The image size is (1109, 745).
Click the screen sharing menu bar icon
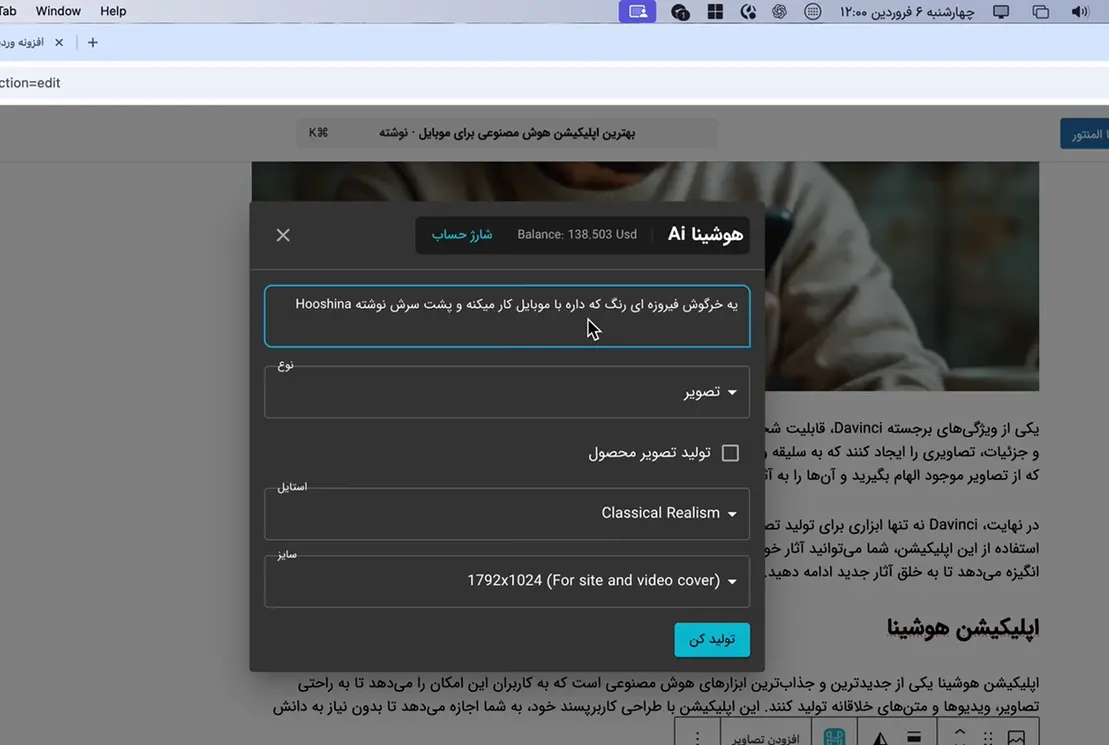637,11
